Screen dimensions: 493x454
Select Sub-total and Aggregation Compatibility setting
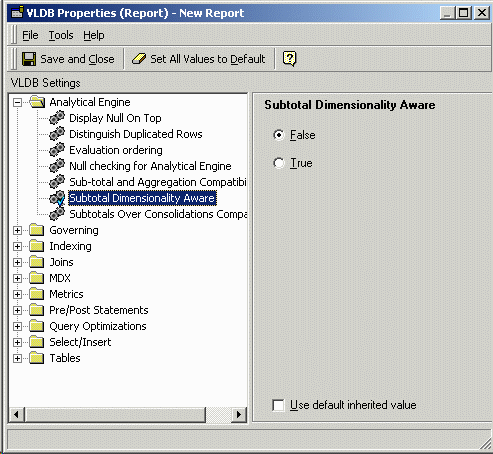click(158, 182)
